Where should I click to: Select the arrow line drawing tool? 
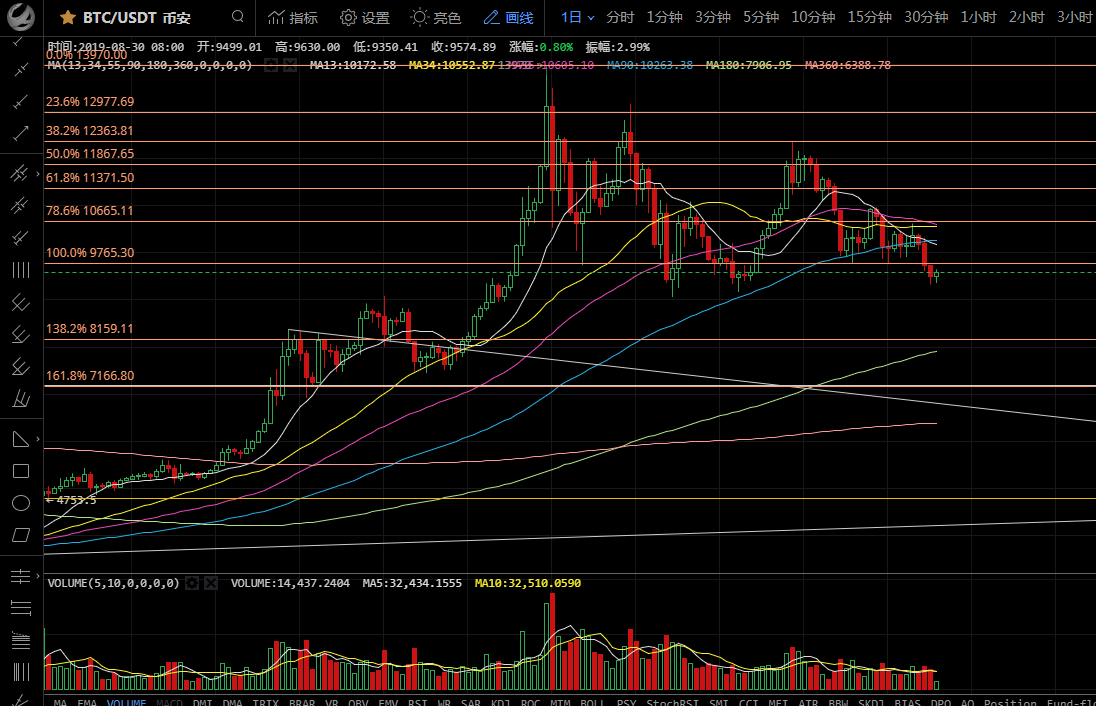[x=21, y=132]
